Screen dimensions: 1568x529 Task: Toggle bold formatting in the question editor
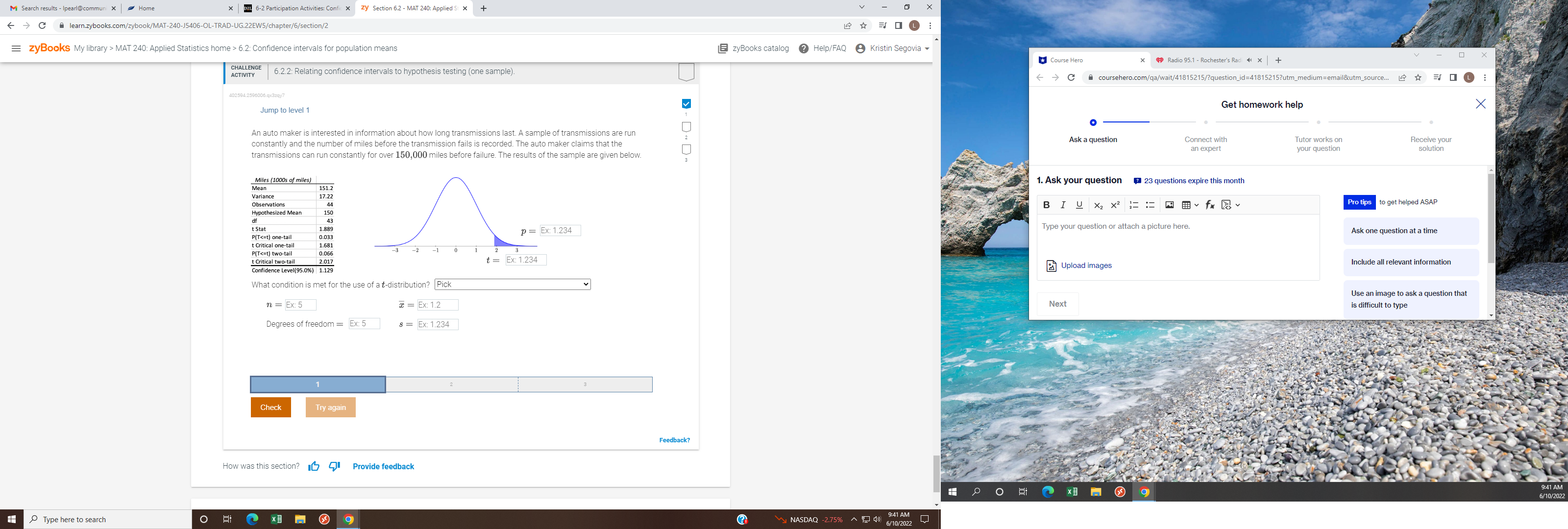coord(1047,205)
